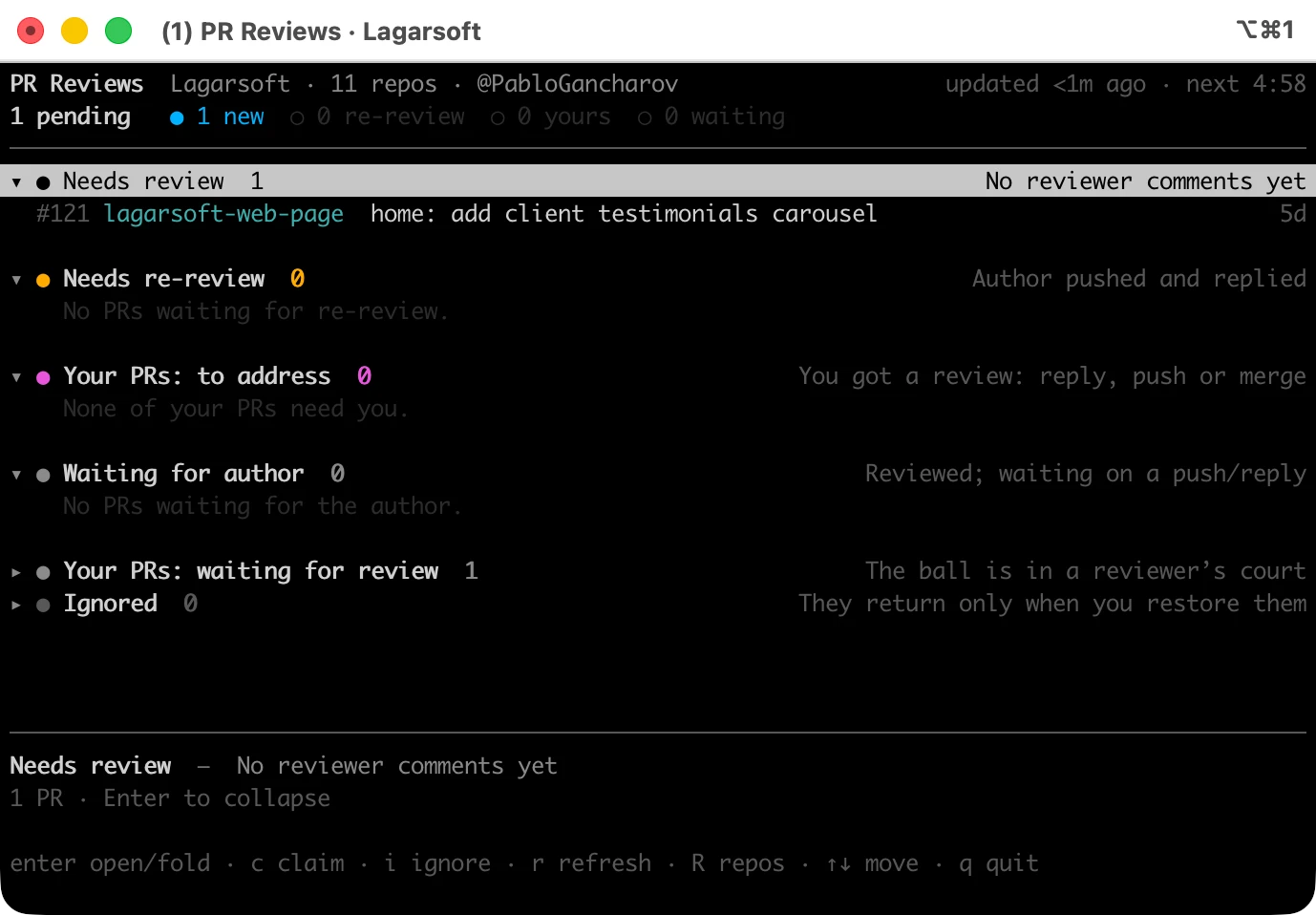Click the hollow circle beside 0 waiting
1316x915 pixels.
click(645, 117)
